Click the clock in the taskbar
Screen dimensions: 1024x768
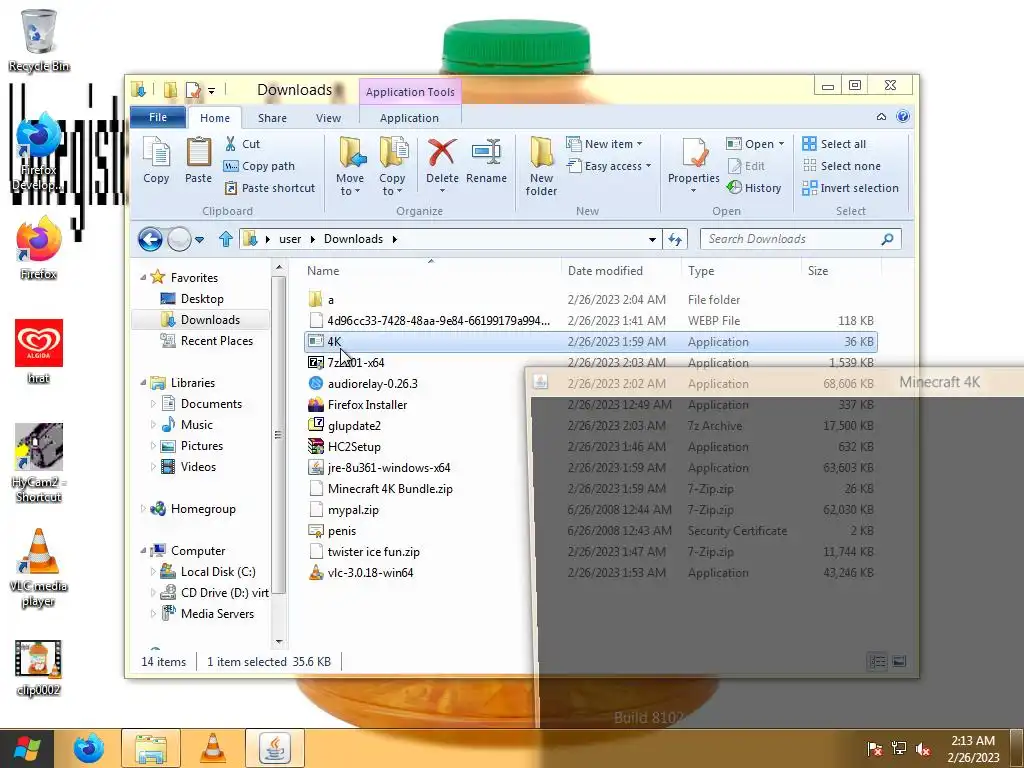(x=973, y=749)
